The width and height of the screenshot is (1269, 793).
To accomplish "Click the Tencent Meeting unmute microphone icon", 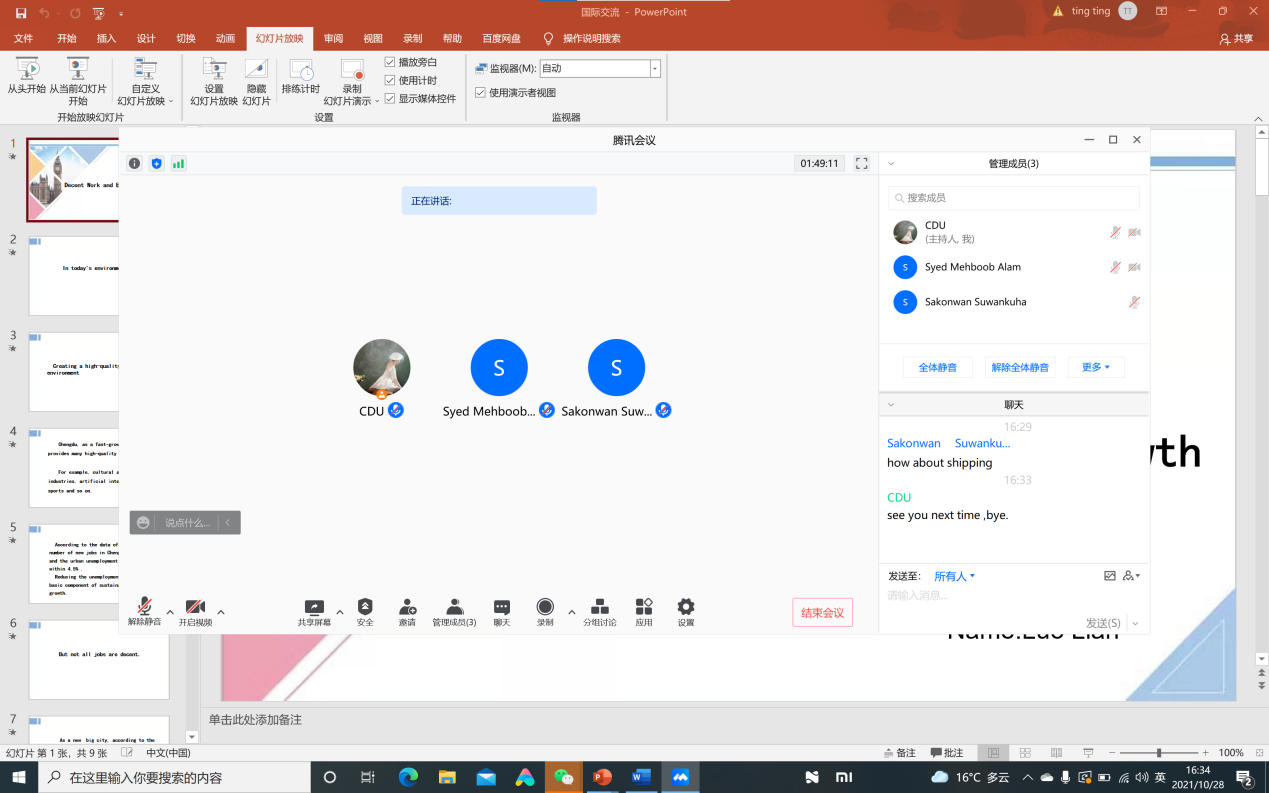I will coord(144,606).
